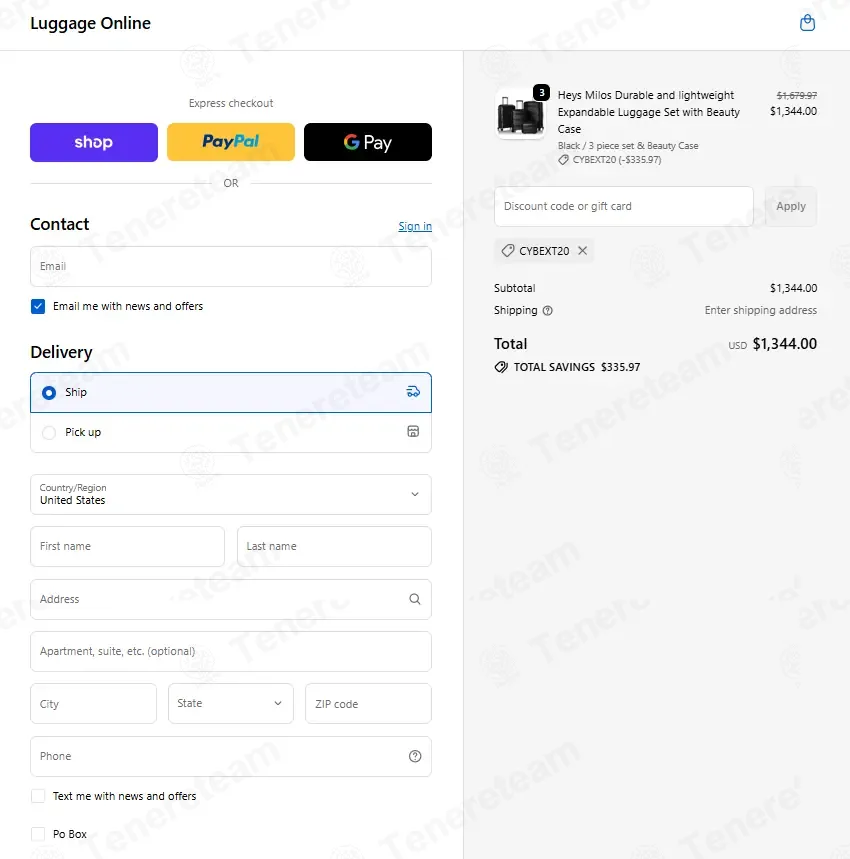Viewport: 850px width, 859px height.
Task: Focus the First name field
Action: 128,546
